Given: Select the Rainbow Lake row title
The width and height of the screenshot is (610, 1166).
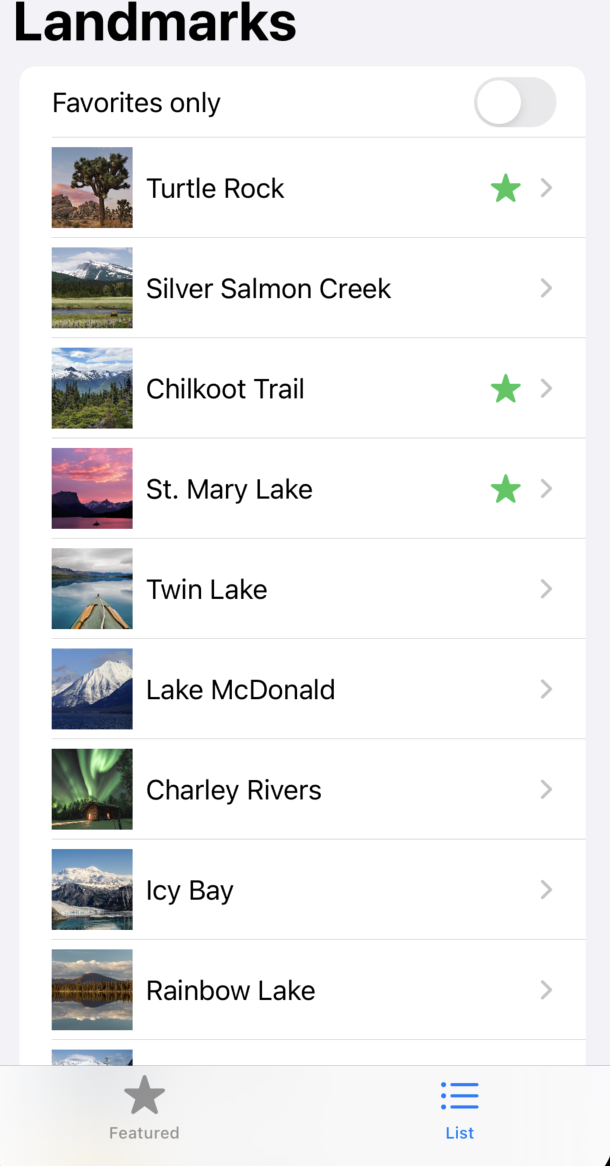Looking at the screenshot, I should point(231,990).
